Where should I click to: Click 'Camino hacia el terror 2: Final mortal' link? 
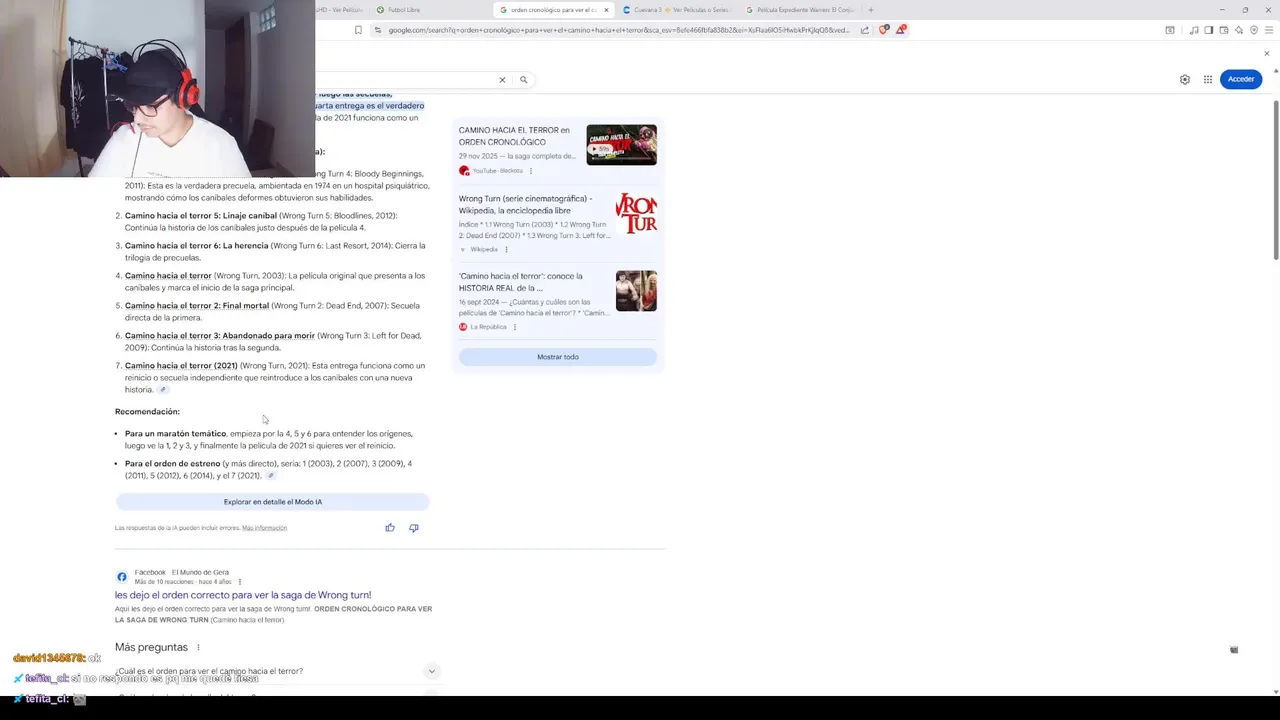point(197,306)
